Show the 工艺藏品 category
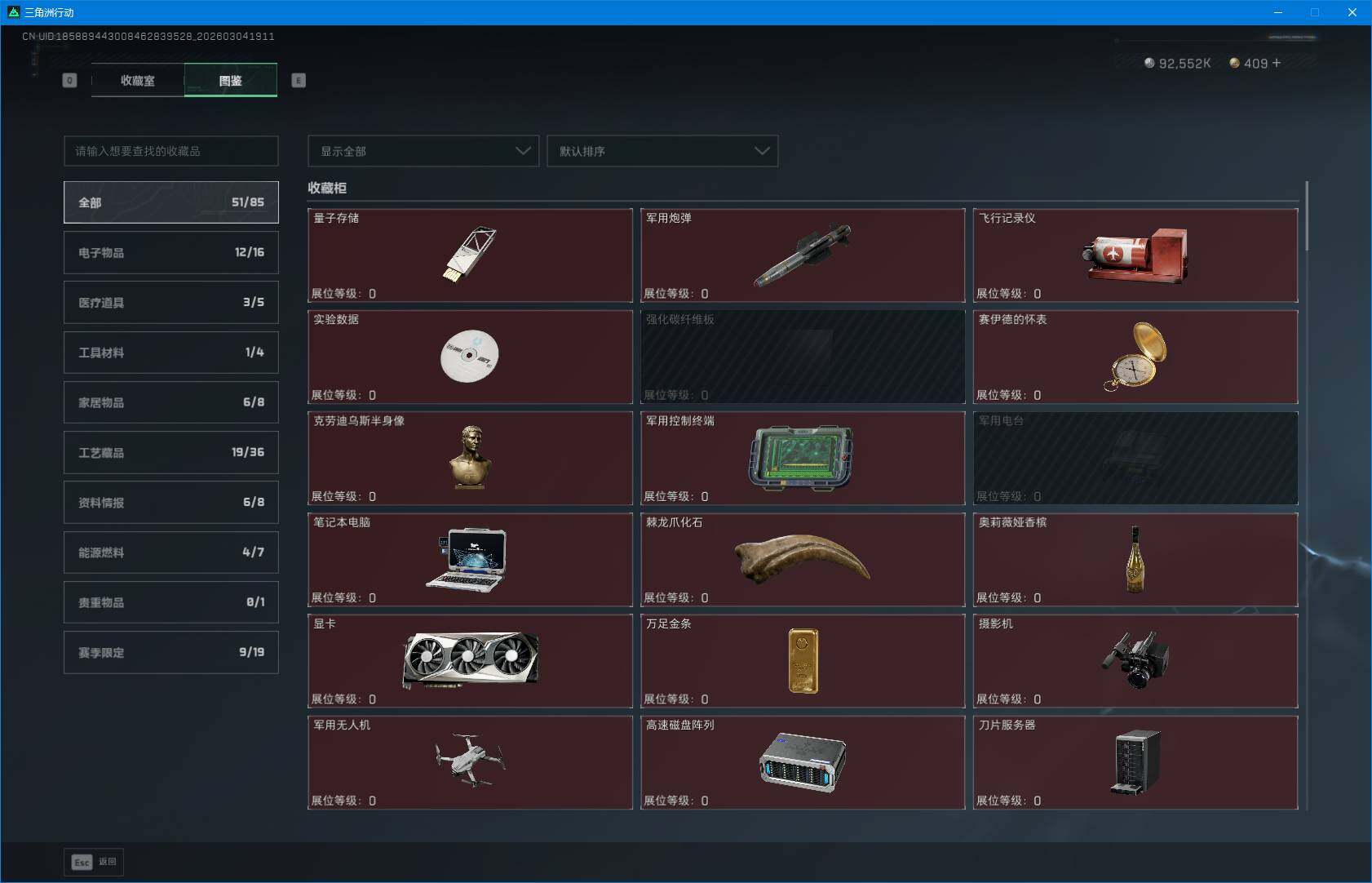1372x883 pixels. click(171, 452)
